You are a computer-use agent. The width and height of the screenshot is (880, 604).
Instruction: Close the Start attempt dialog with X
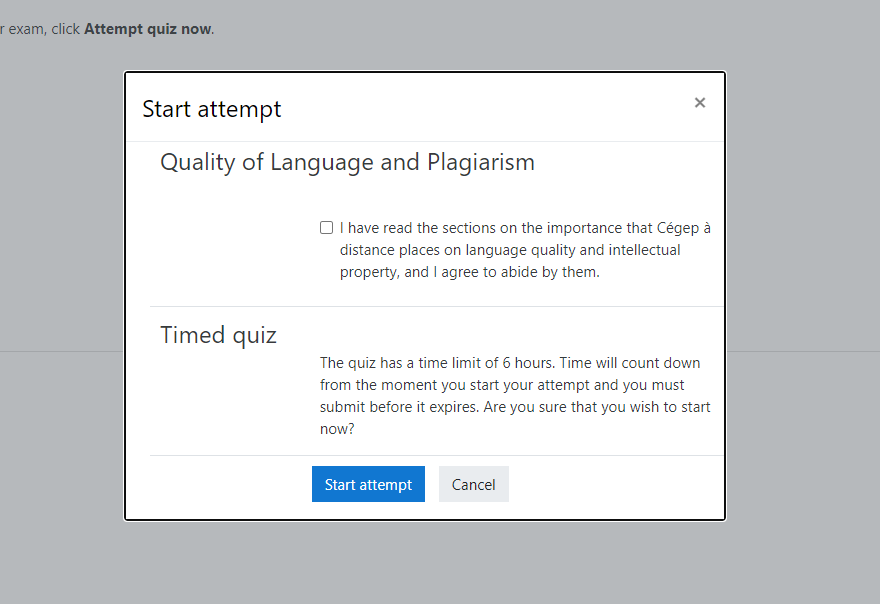(700, 103)
